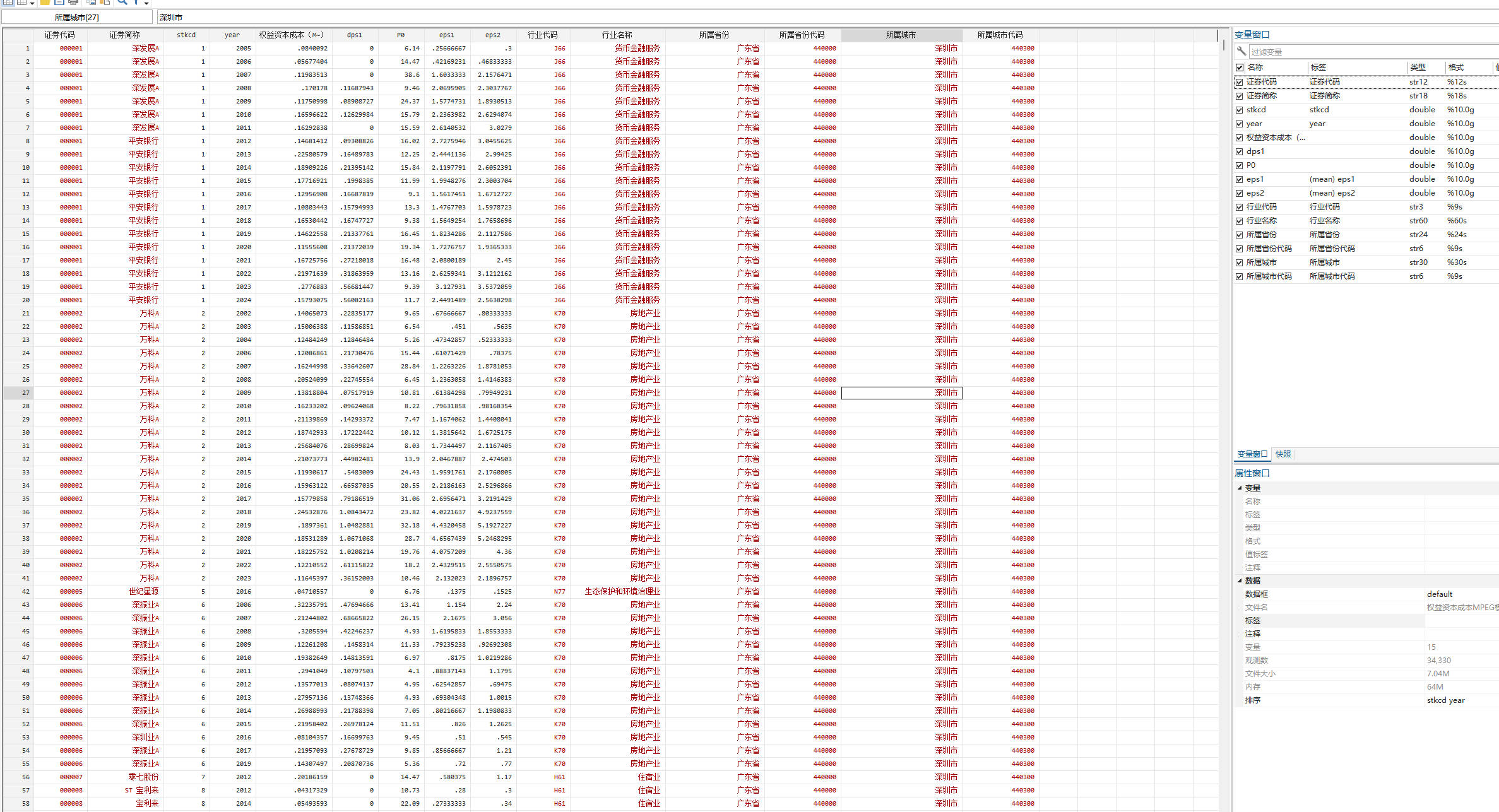1499x812 pixels.
Task: Click the copy toolbar icon
Action: point(91,2)
